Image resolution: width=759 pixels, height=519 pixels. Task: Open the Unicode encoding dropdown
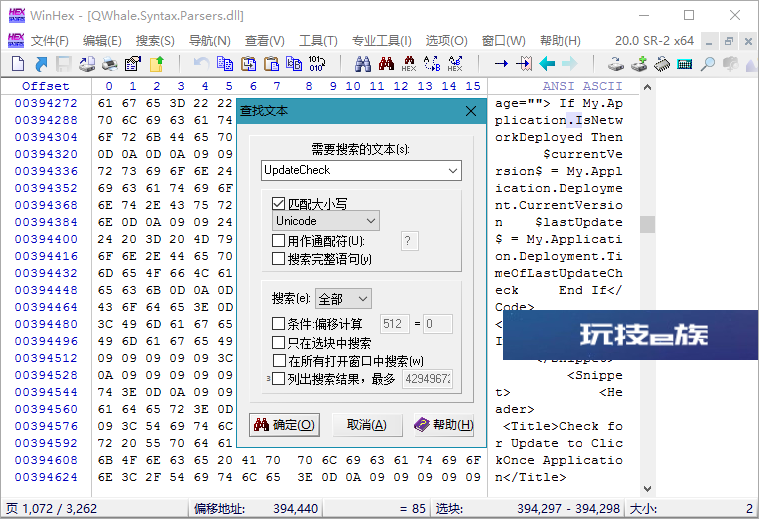[326, 221]
